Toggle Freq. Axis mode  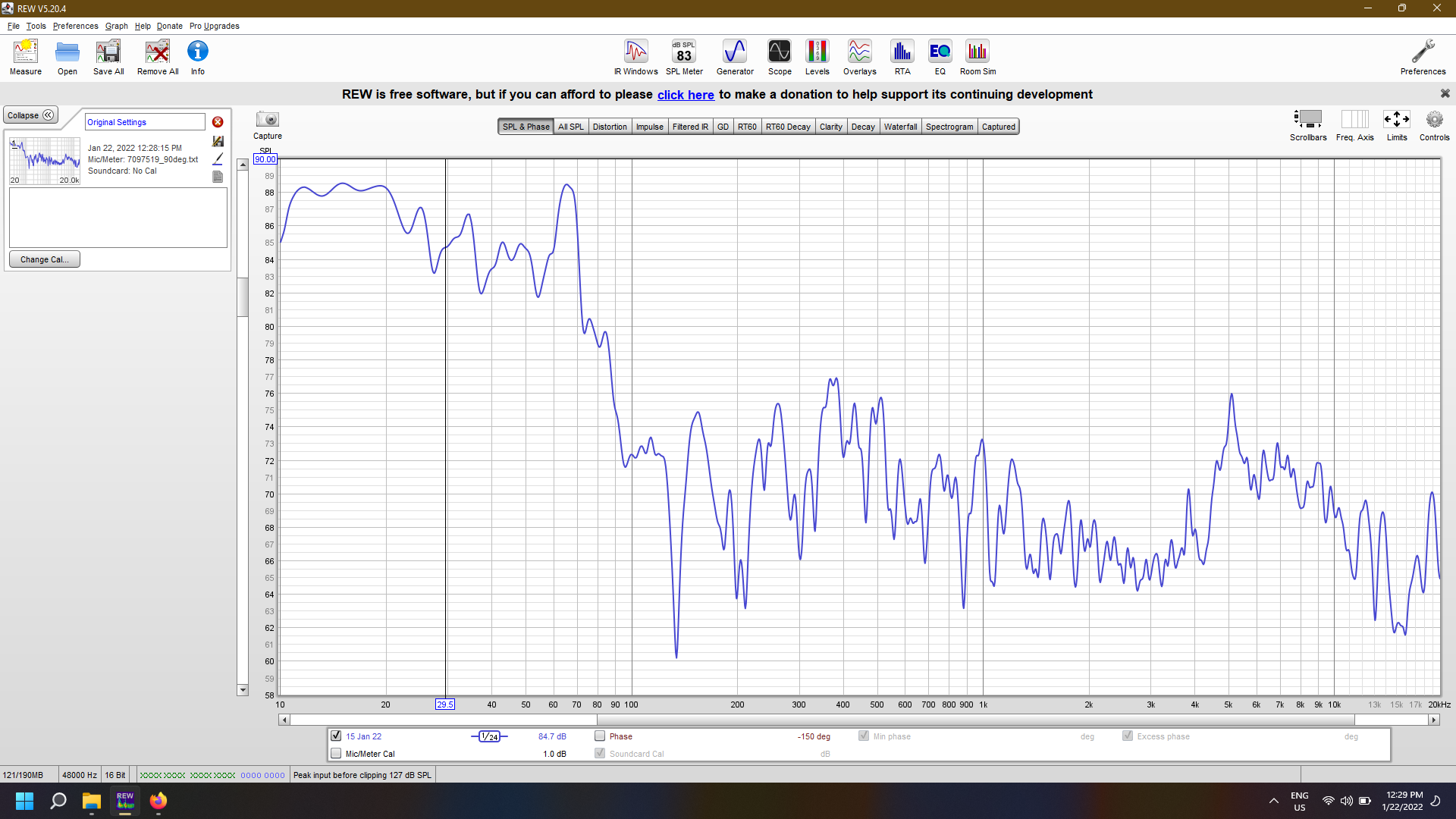(x=1355, y=125)
